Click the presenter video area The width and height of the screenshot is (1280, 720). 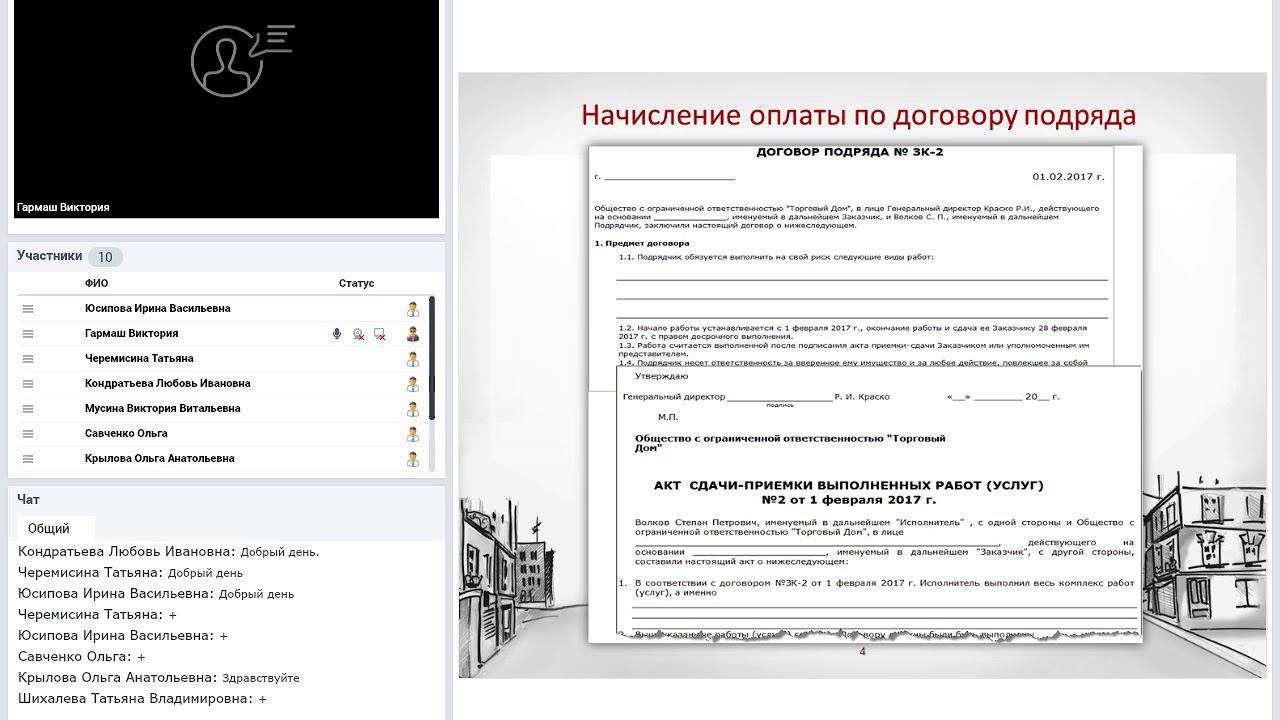[226, 109]
